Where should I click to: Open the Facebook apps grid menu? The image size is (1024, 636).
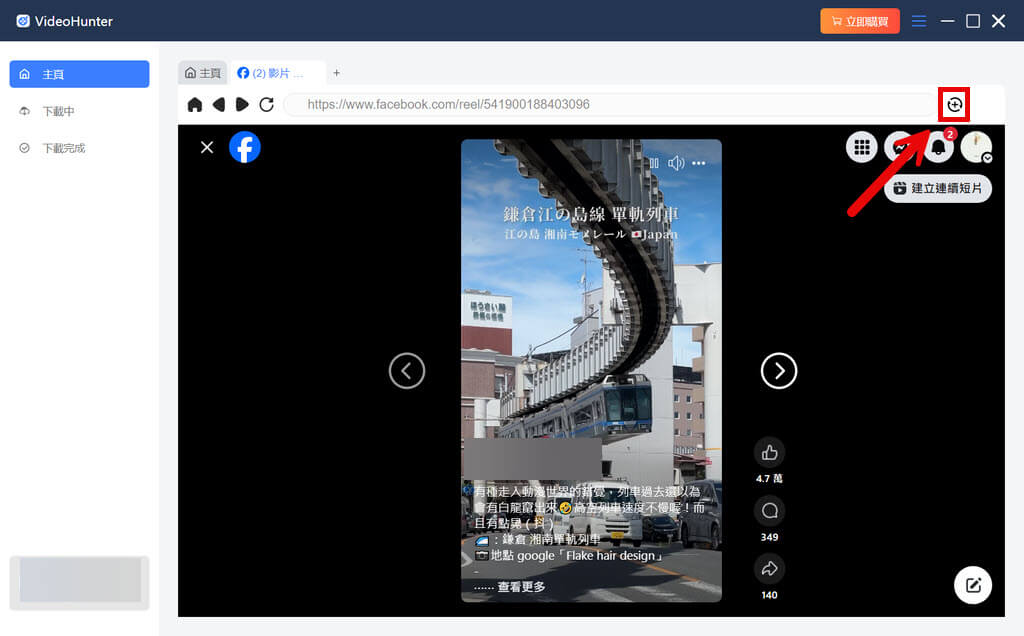tap(861, 147)
